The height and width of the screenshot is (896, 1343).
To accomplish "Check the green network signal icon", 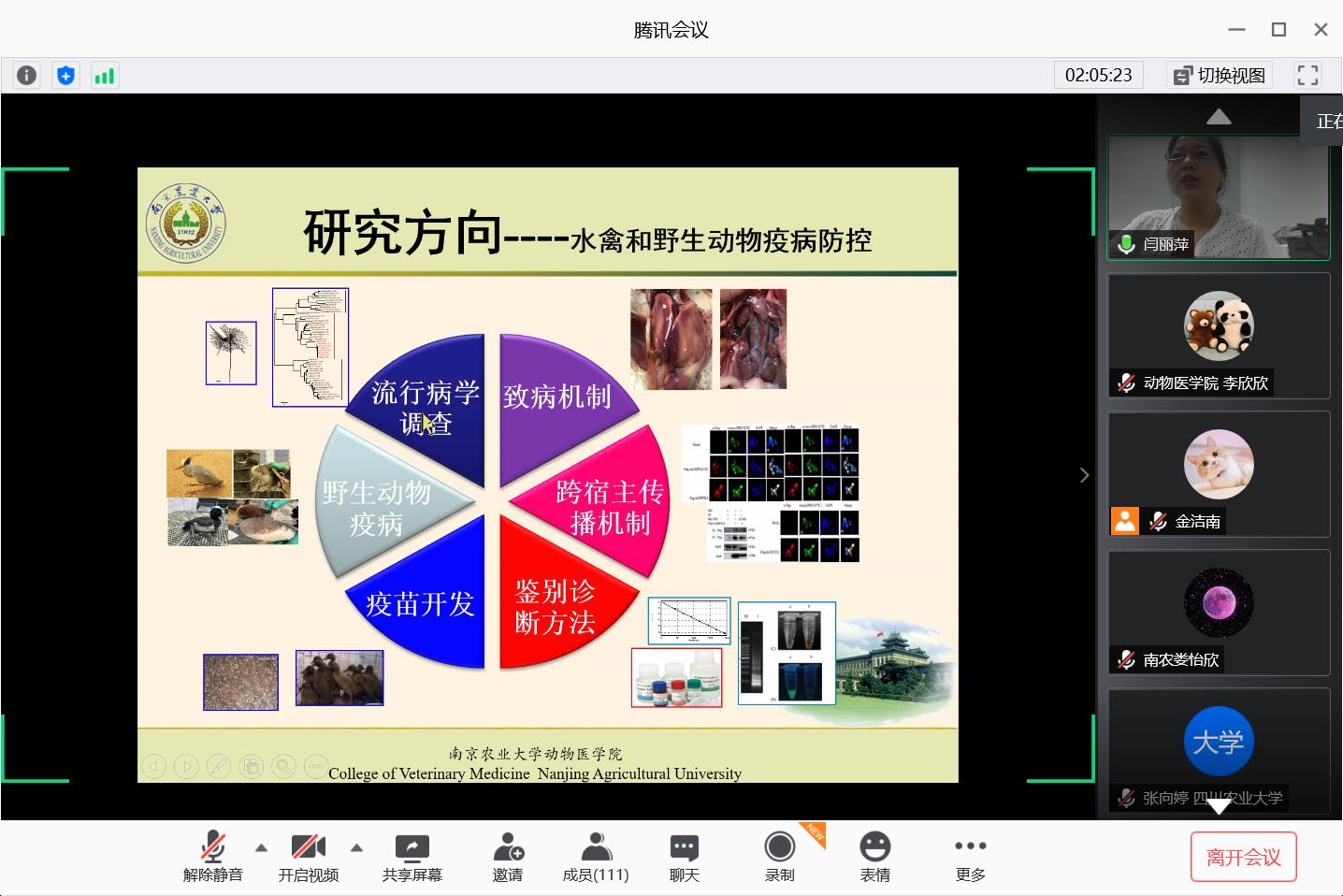I will tap(104, 76).
